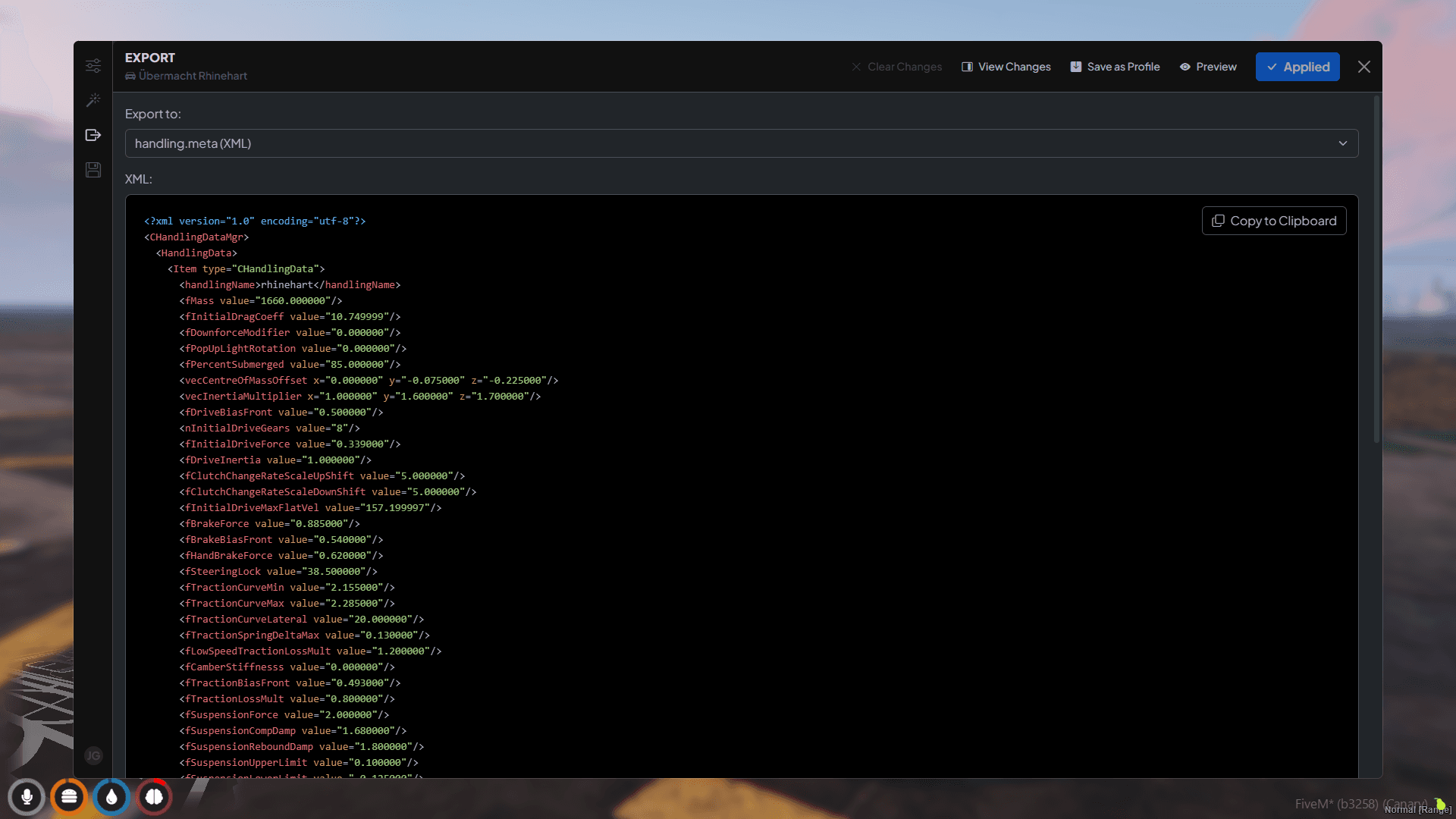Select the magic wand icon in the sidebar
The width and height of the screenshot is (1456, 819).
pos(93,100)
